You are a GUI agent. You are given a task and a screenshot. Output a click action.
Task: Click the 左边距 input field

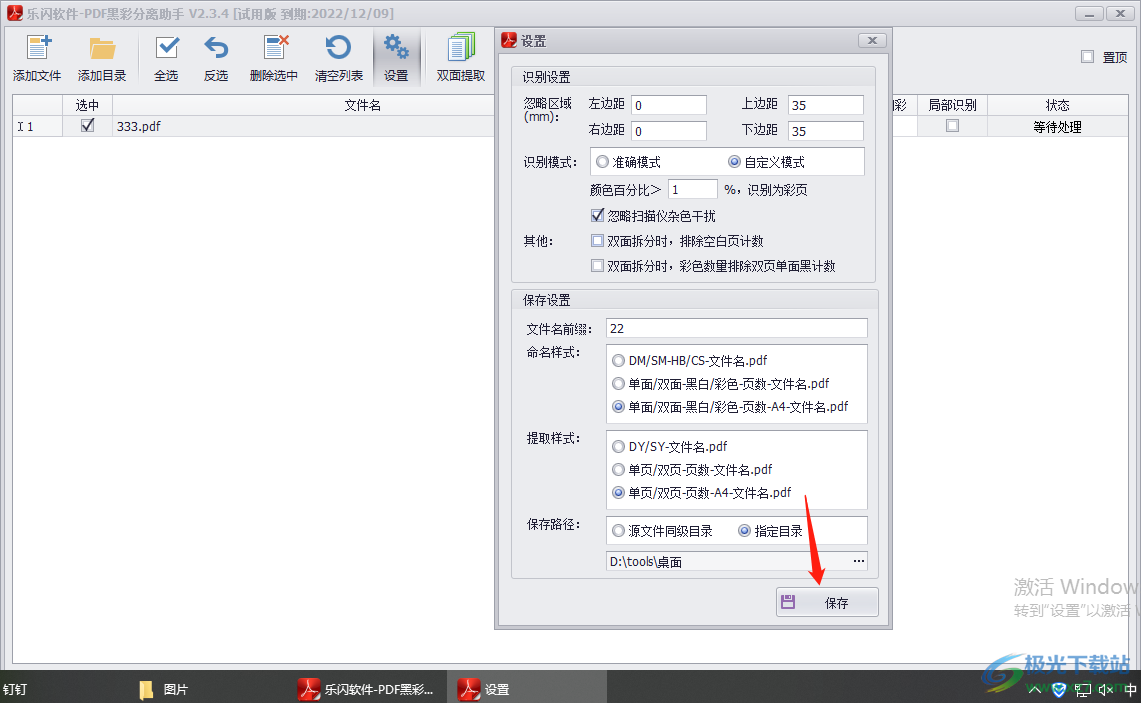(x=669, y=105)
